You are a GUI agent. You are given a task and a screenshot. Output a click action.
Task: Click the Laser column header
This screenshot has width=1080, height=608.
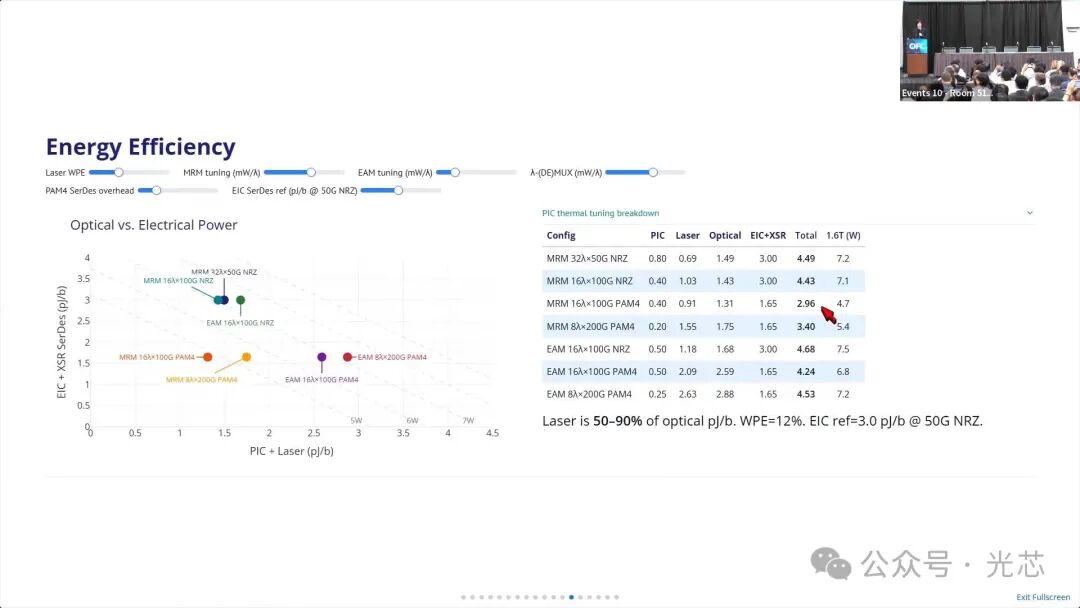click(x=687, y=235)
